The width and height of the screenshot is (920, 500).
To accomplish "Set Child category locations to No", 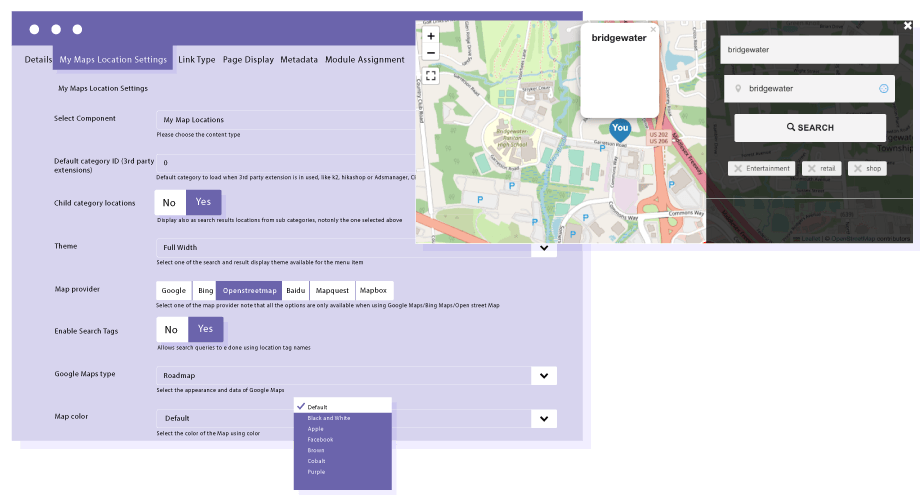I will pyautogui.click(x=170, y=202).
